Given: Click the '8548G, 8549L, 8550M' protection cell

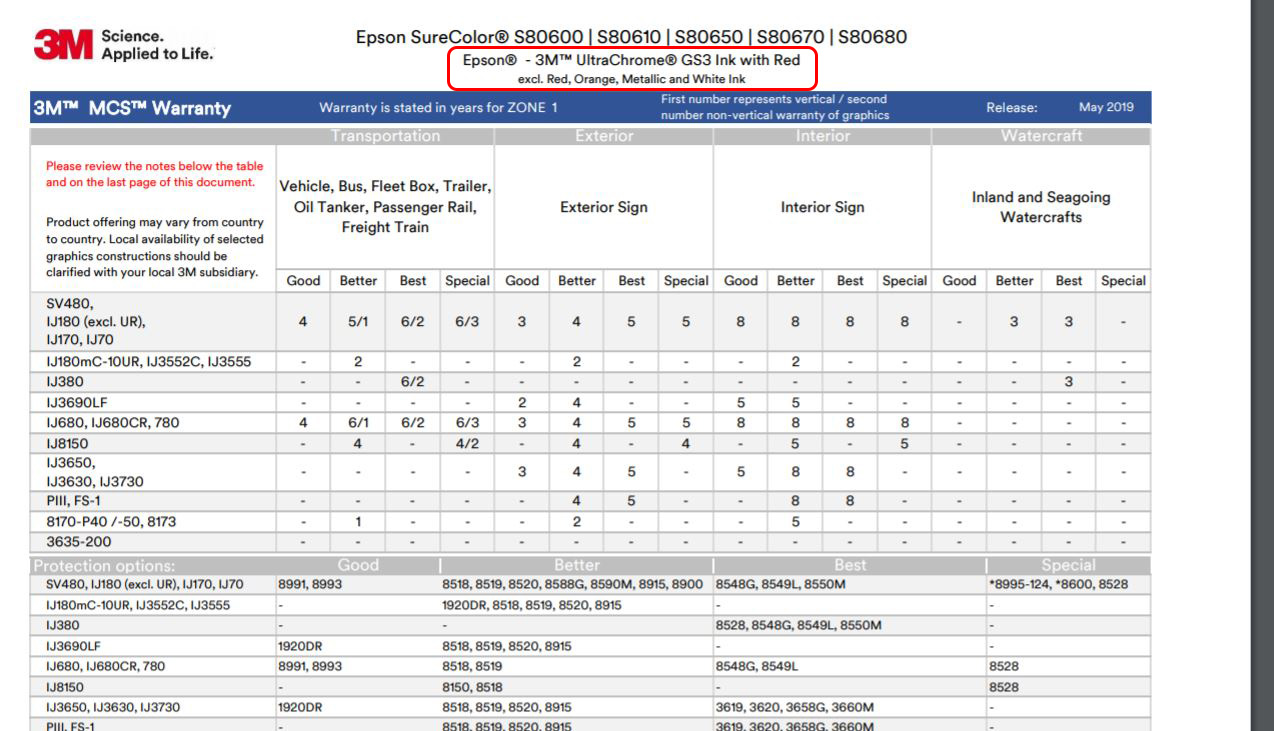Looking at the screenshot, I should 781,584.
